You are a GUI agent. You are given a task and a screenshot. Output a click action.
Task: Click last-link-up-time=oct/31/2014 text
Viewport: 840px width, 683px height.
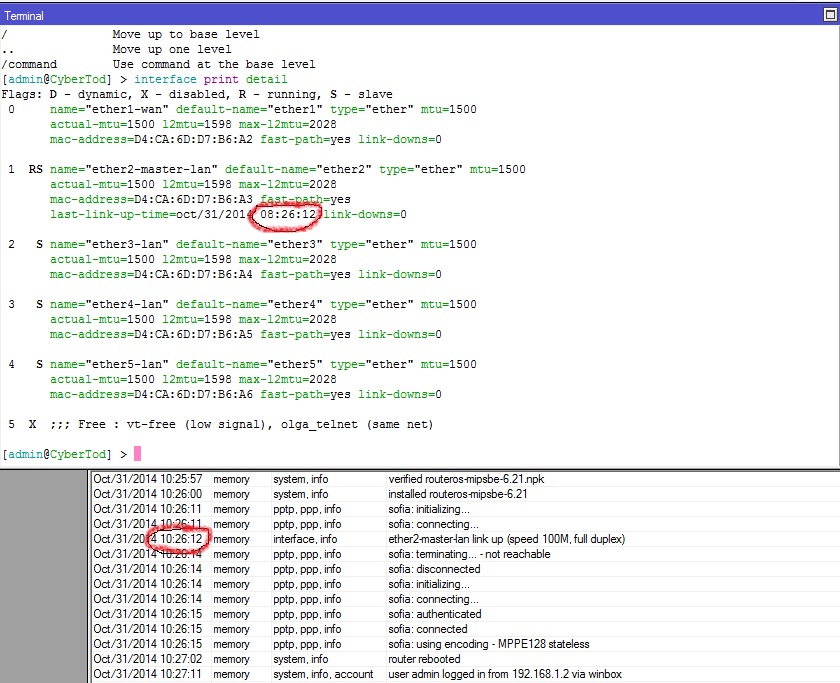tap(151, 214)
